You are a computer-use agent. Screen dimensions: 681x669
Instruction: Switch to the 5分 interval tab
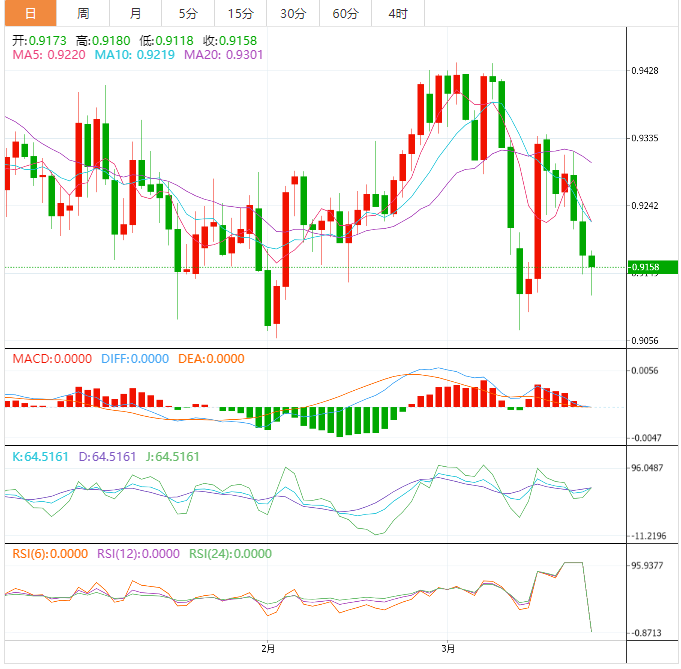tap(188, 13)
